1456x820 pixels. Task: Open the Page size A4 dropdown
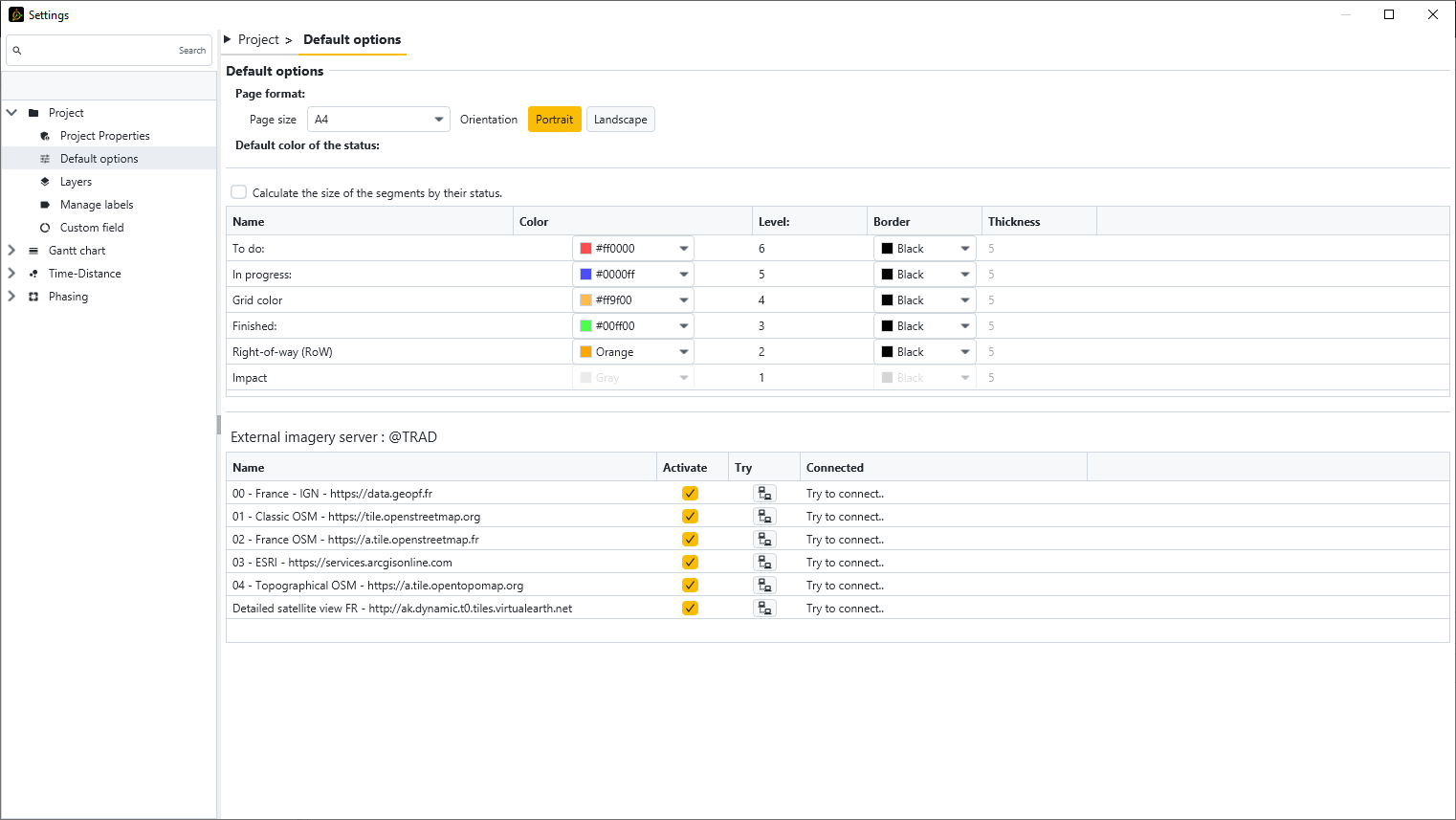[378, 120]
